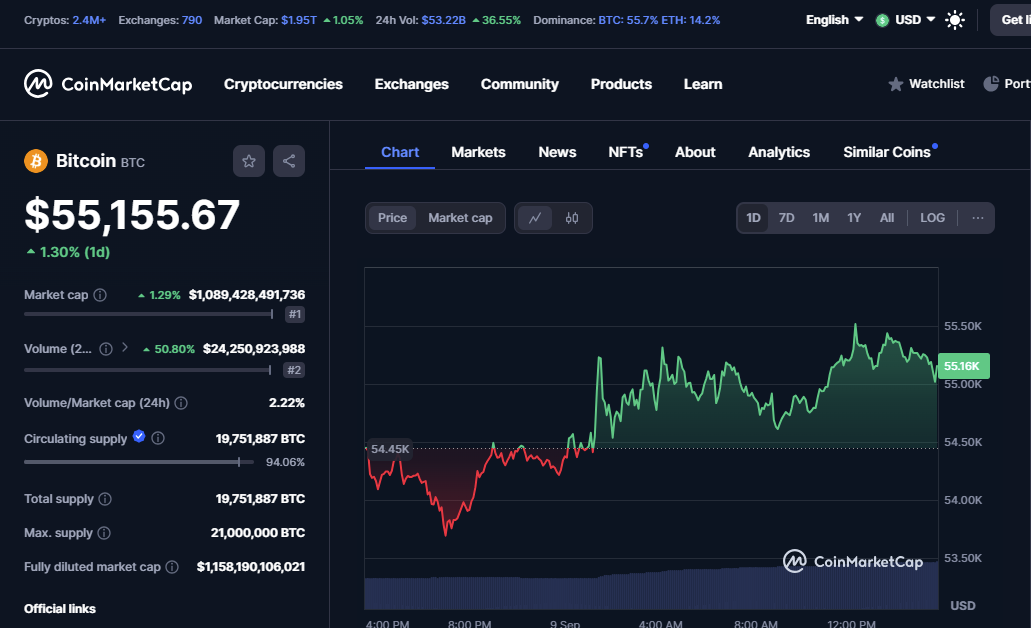The width and height of the screenshot is (1031, 628).
Task: Click the CoinMarketCap logo in header
Action: pyautogui.click(x=108, y=84)
